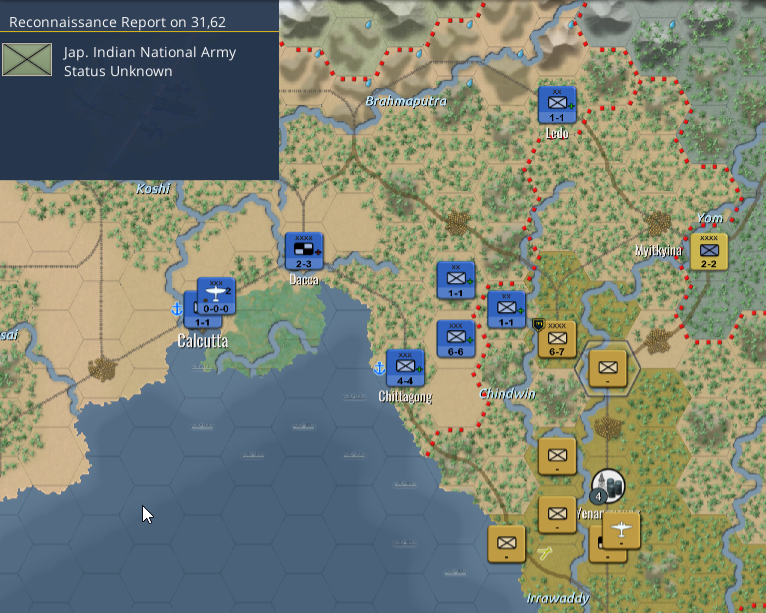The width and height of the screenshot is (766, 613).
Task: Click the Calcutta city label
Action: click(x=203, y=340)
